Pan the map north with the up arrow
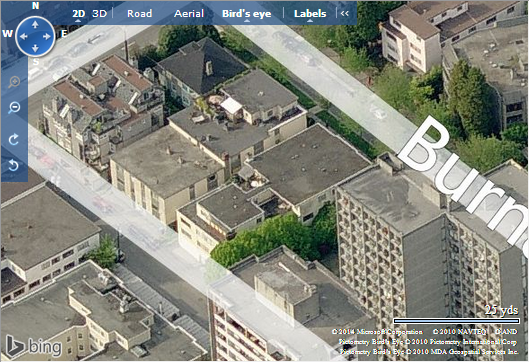This screenshot has width=529, height=362. [x=35, y=24]
